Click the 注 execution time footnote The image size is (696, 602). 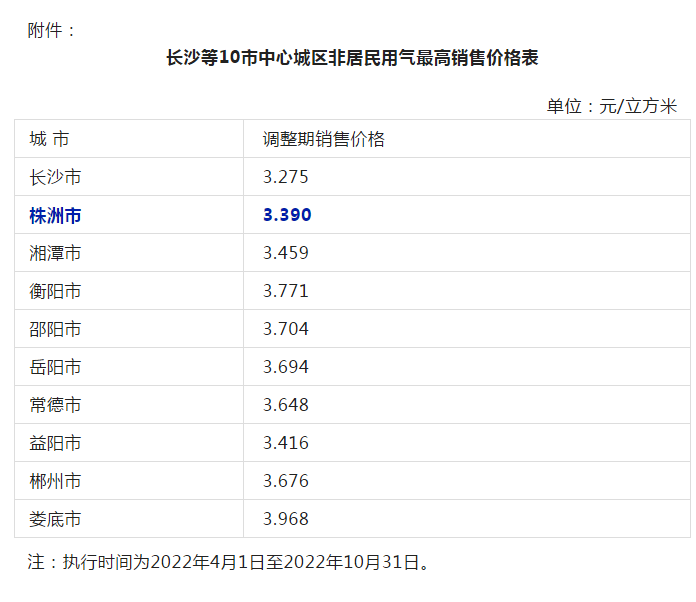[232, 562]
